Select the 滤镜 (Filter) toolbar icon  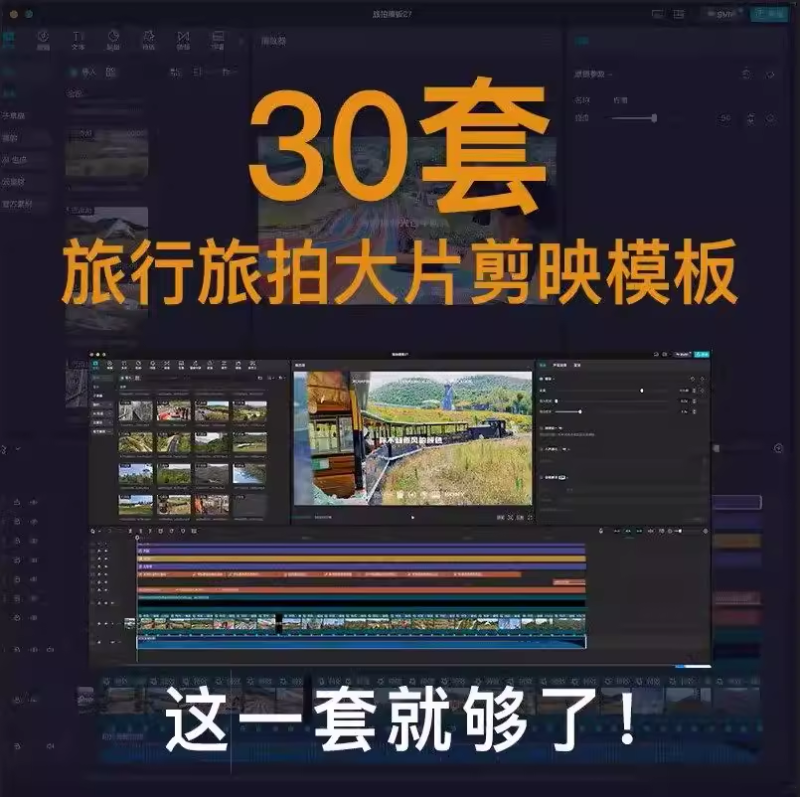[x=216, y=40]
